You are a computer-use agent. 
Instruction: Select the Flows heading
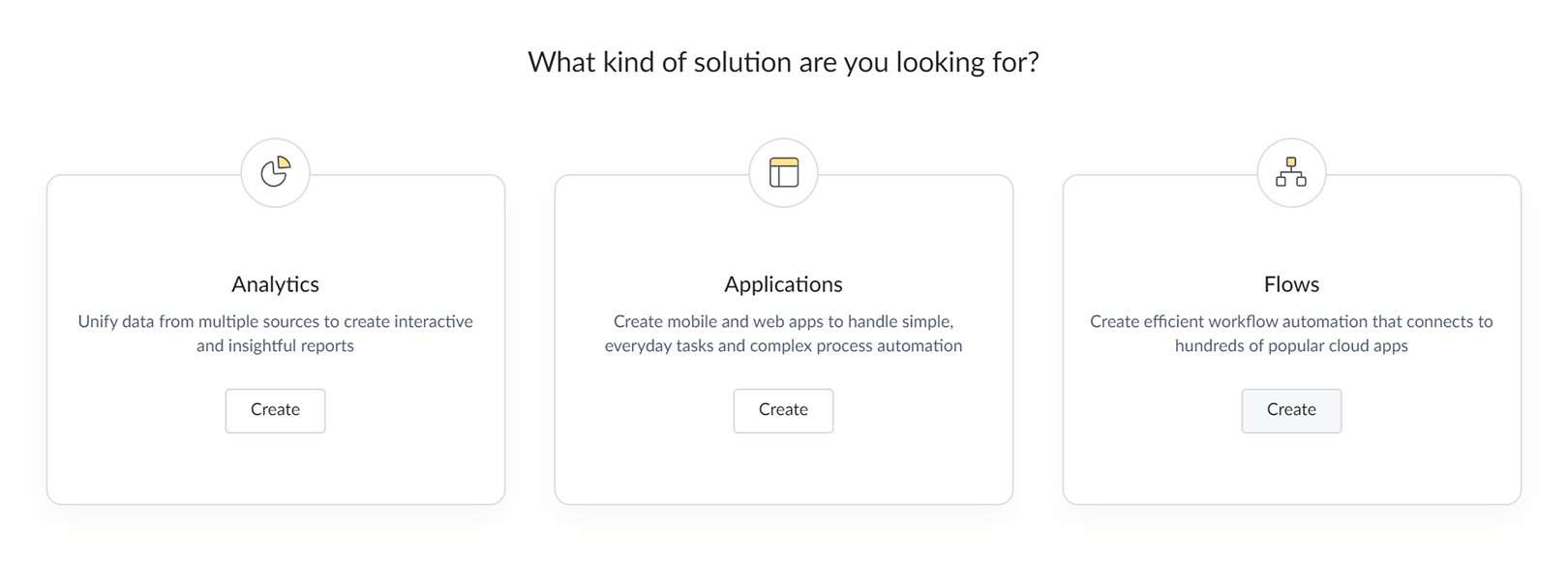click(x=1291, y=283)
